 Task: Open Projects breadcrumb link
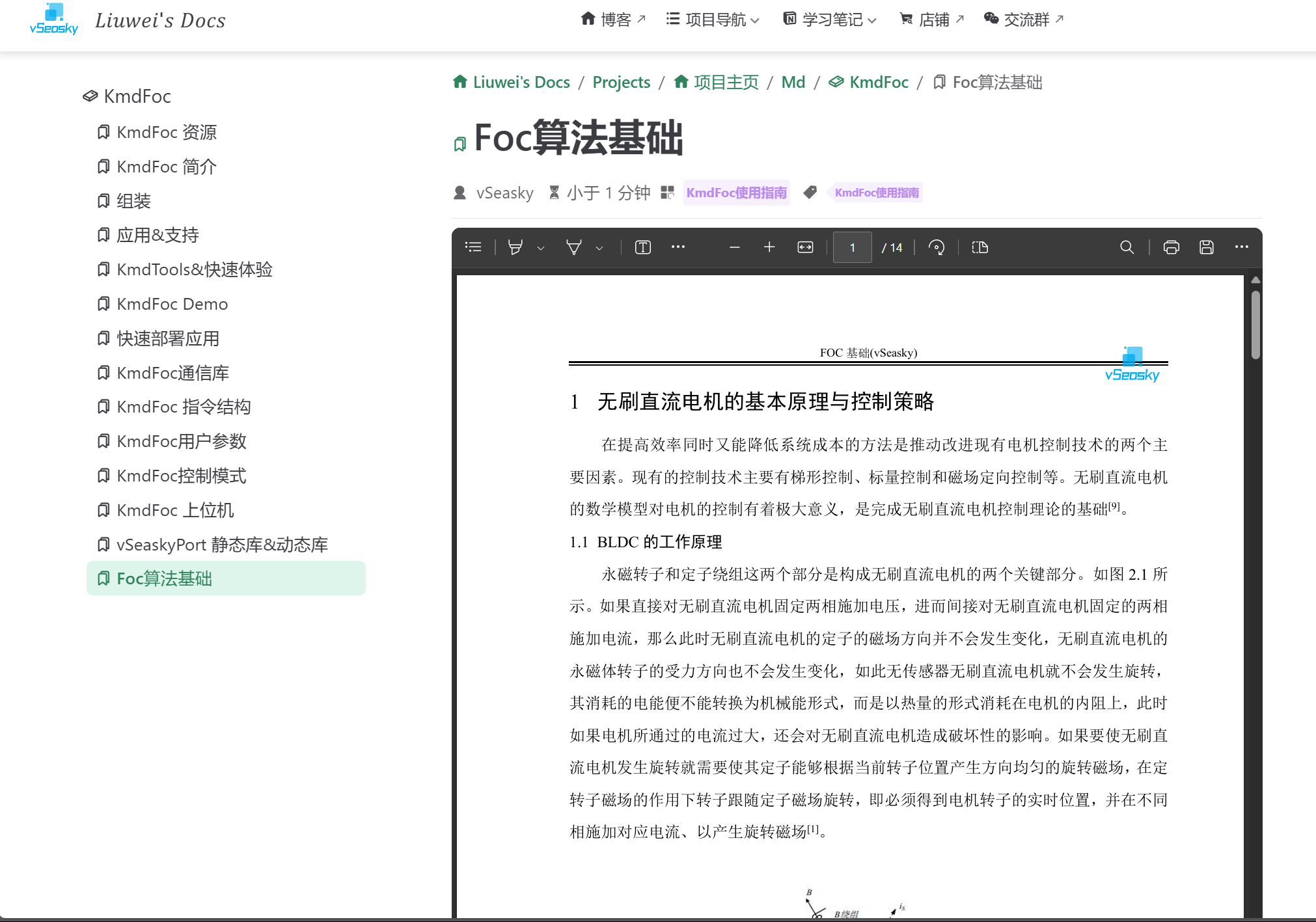click(621, 82)
